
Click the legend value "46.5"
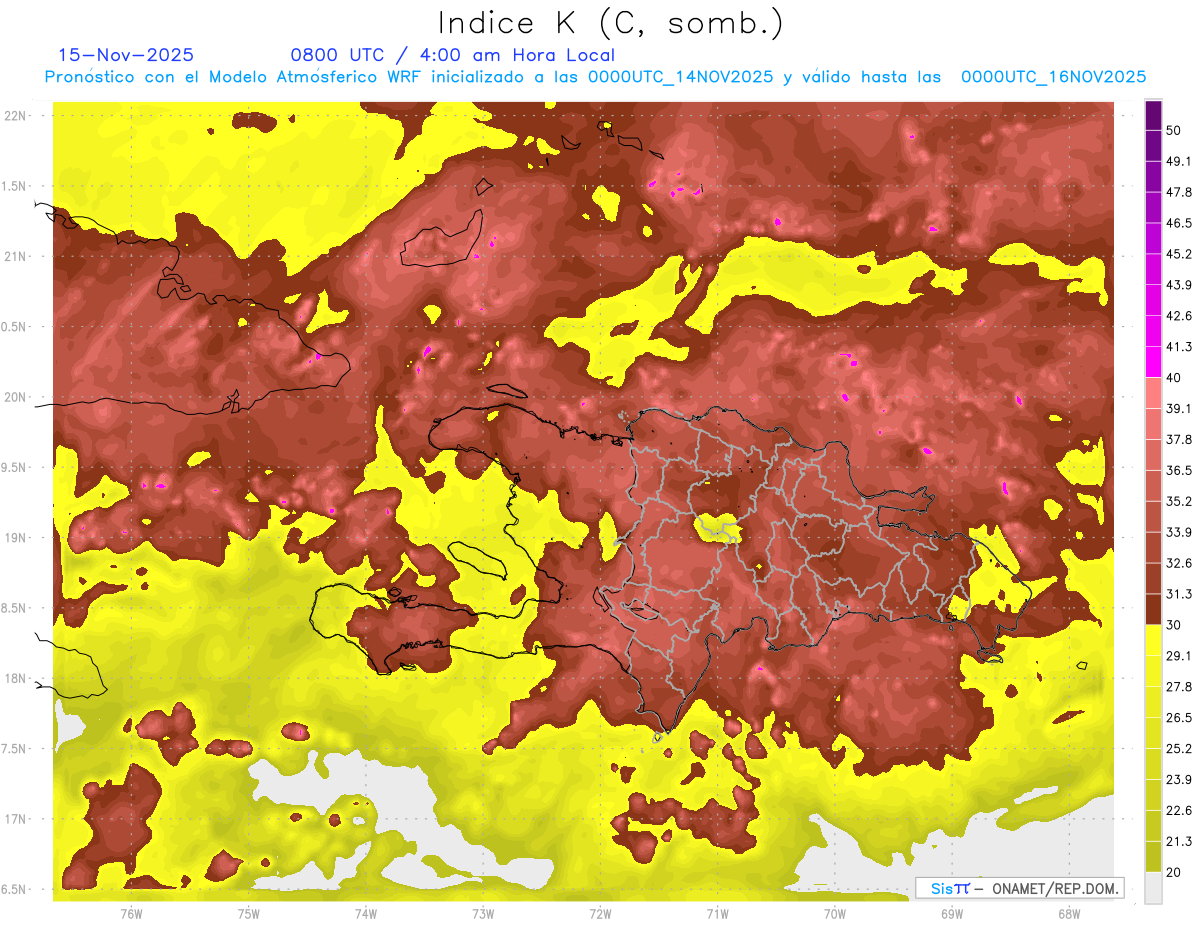pos(1178,223)
